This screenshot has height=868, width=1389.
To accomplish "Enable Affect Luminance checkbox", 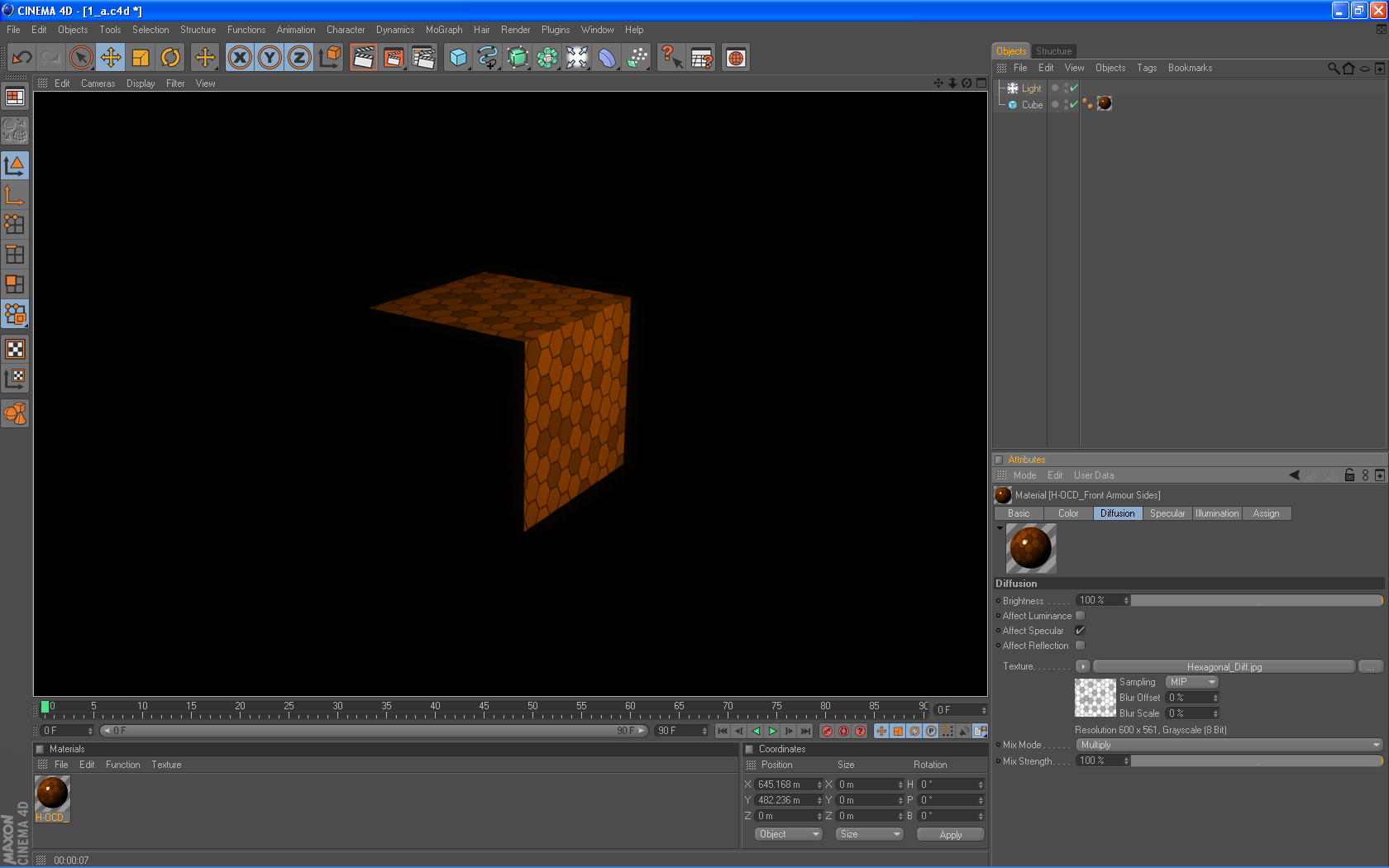I will [x=1080, y=616].
